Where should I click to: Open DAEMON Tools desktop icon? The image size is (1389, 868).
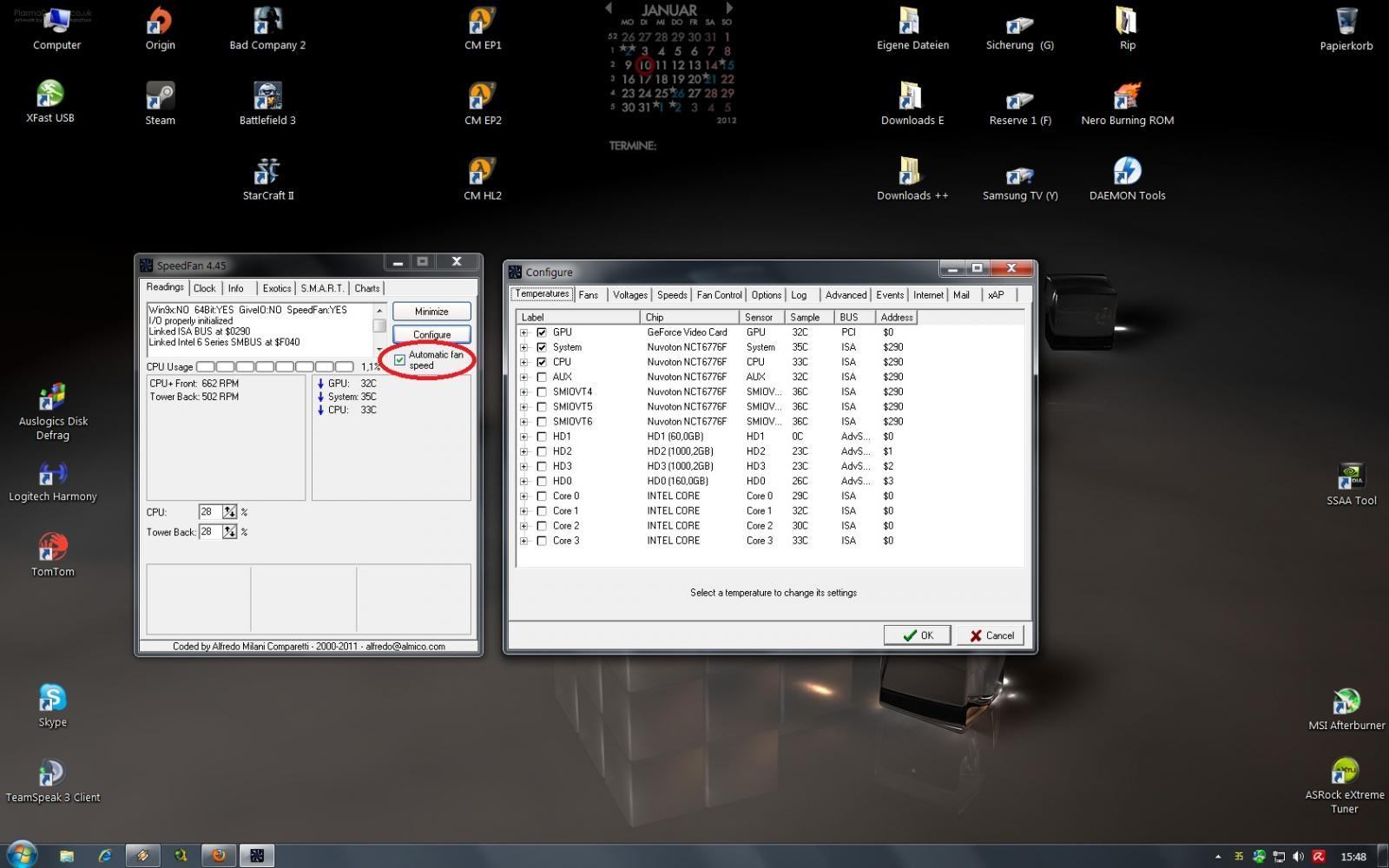[1127, 179]
